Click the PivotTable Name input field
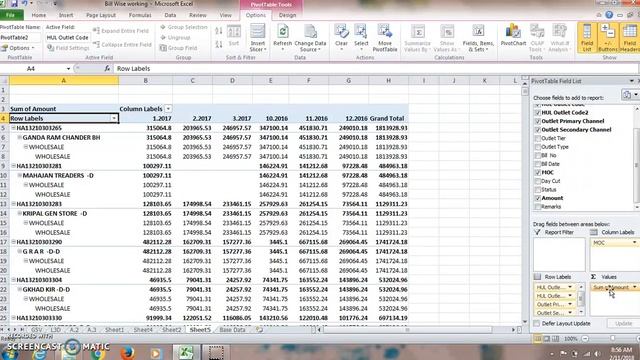 coord(20,38)
